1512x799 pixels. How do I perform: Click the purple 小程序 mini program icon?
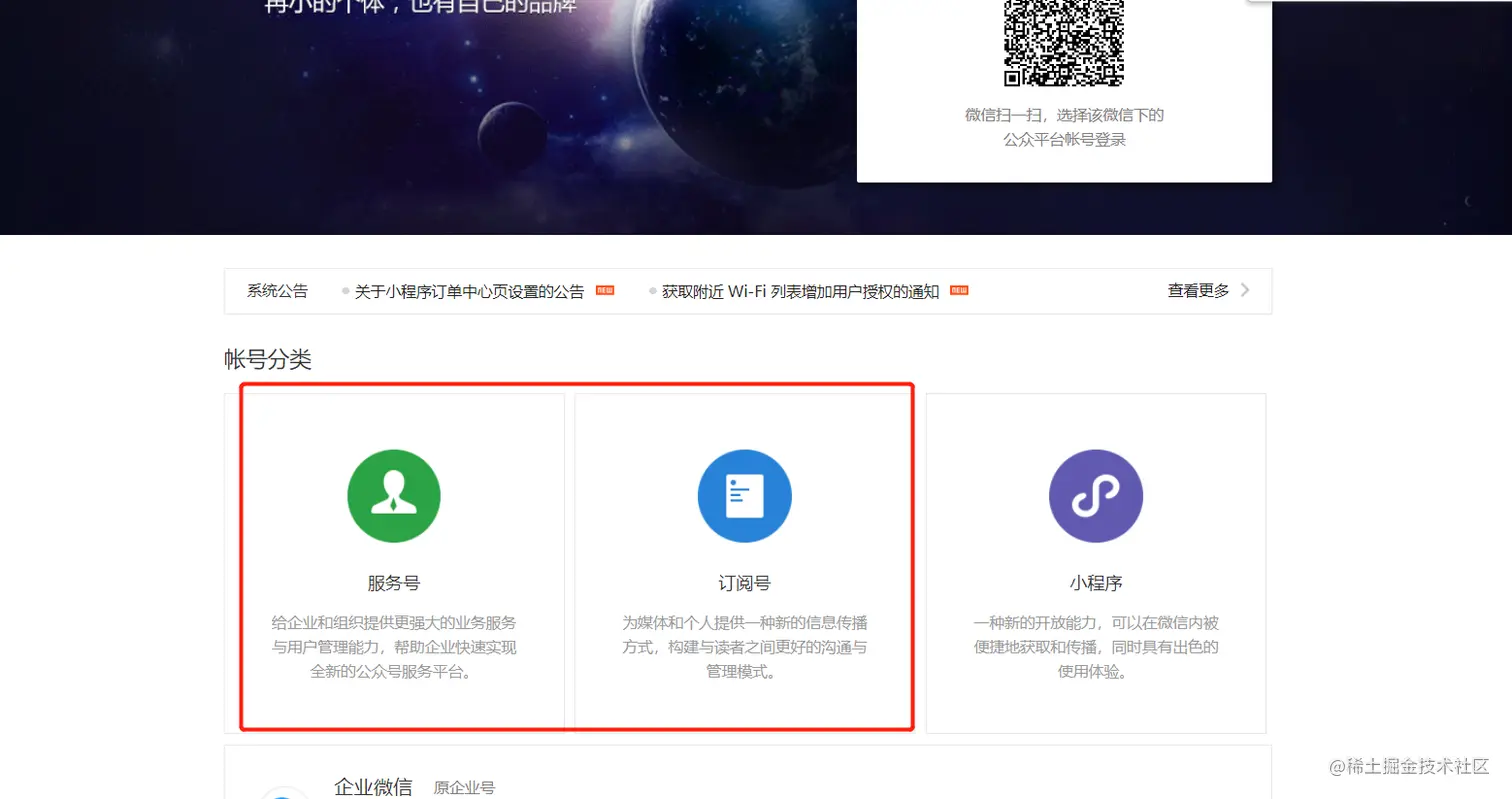coord(1096,496)
